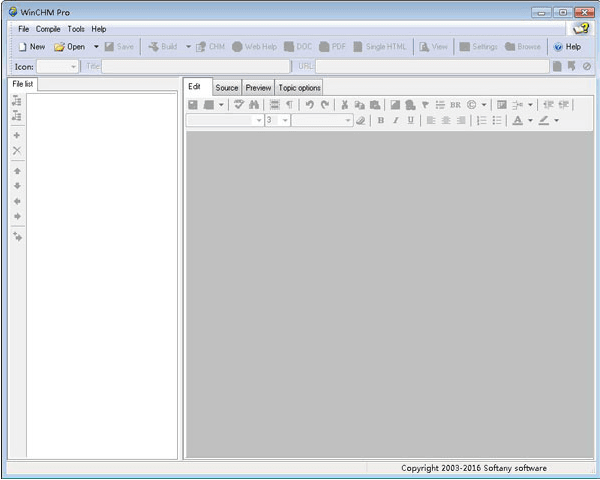Open the Compile menu
The image size is (600, 480).
(48, 29)
